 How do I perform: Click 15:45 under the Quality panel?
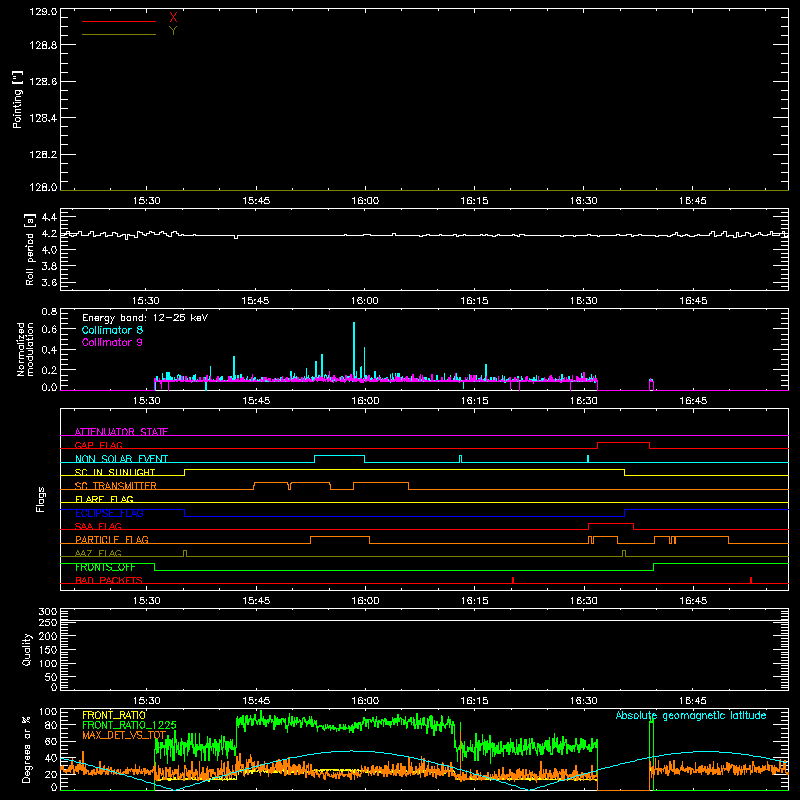click(256, 701)
